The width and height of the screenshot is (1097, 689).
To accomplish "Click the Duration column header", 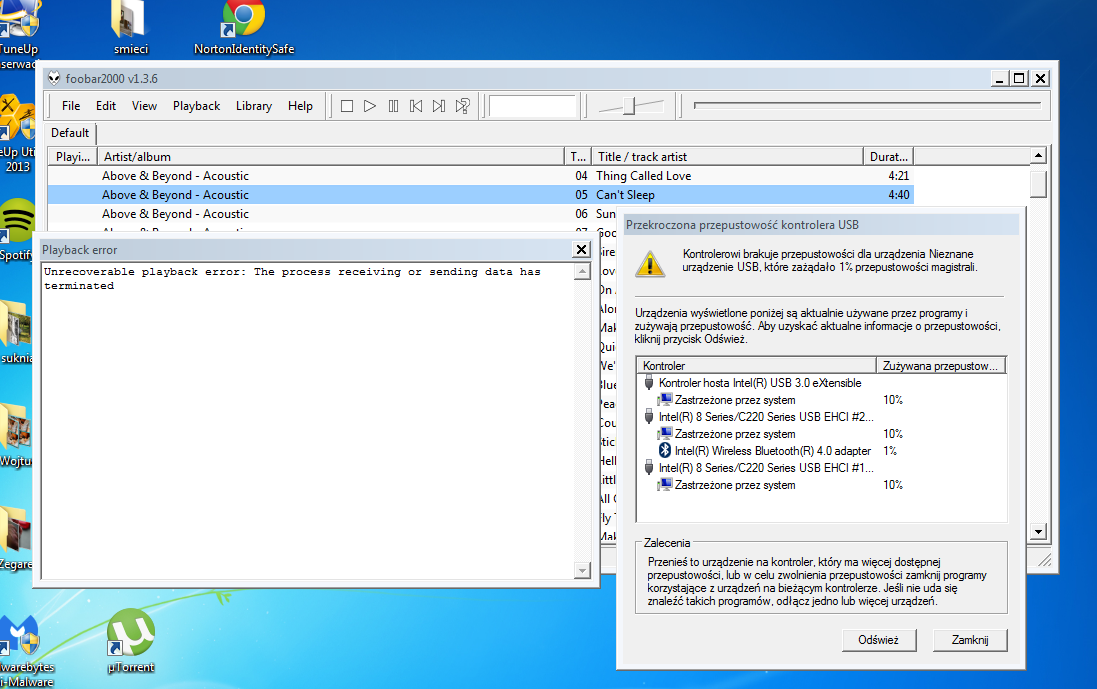I will click(889, 157).
